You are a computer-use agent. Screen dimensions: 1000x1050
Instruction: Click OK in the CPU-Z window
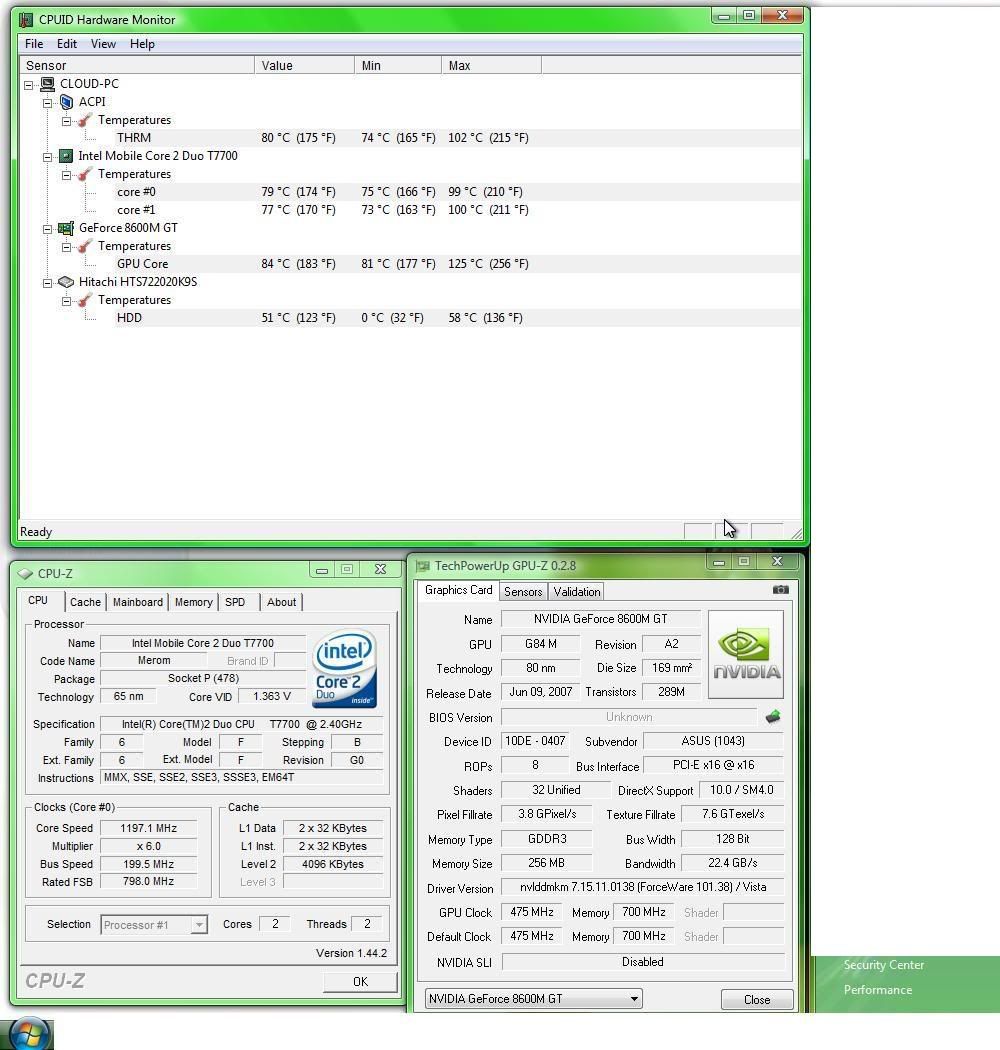click(360, 982)
